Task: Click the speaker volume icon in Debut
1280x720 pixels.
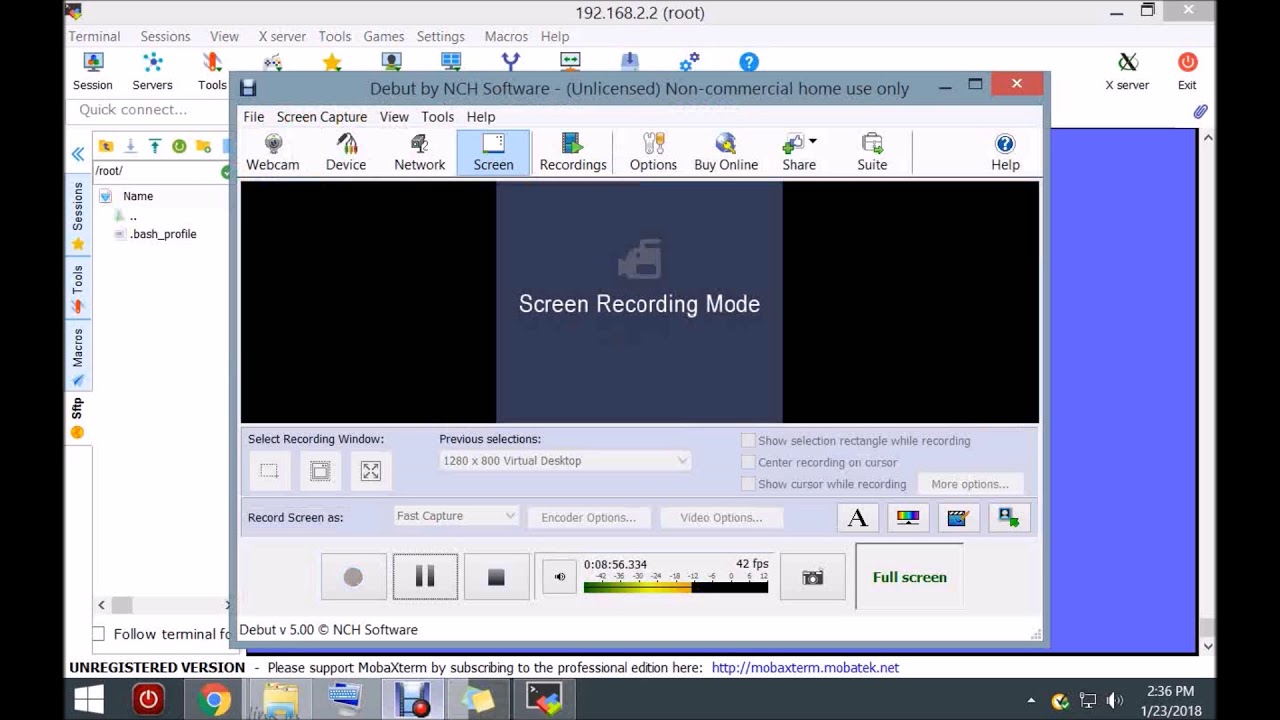Action: click(560, 577)
